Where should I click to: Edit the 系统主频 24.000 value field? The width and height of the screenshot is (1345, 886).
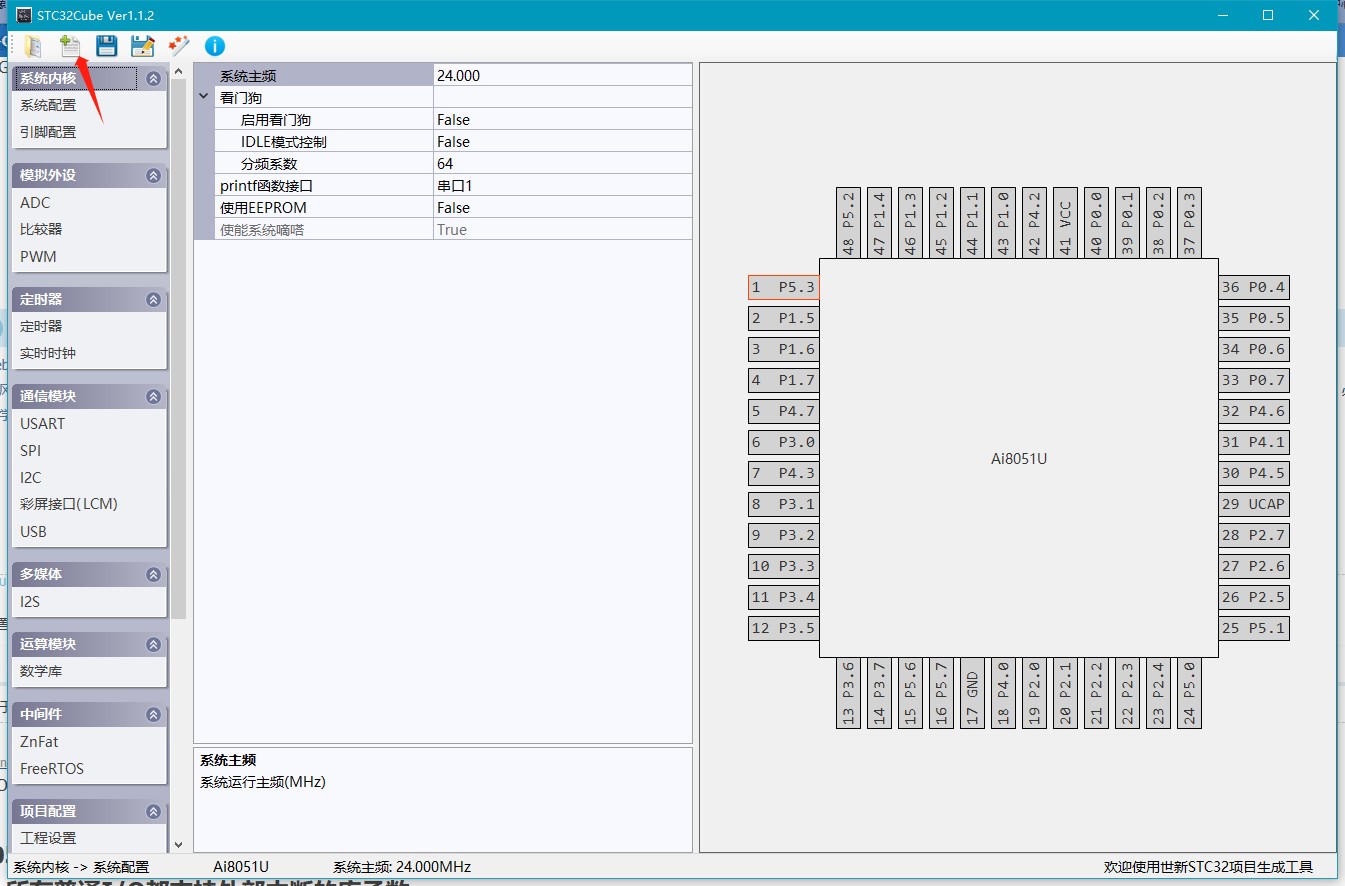561,76
